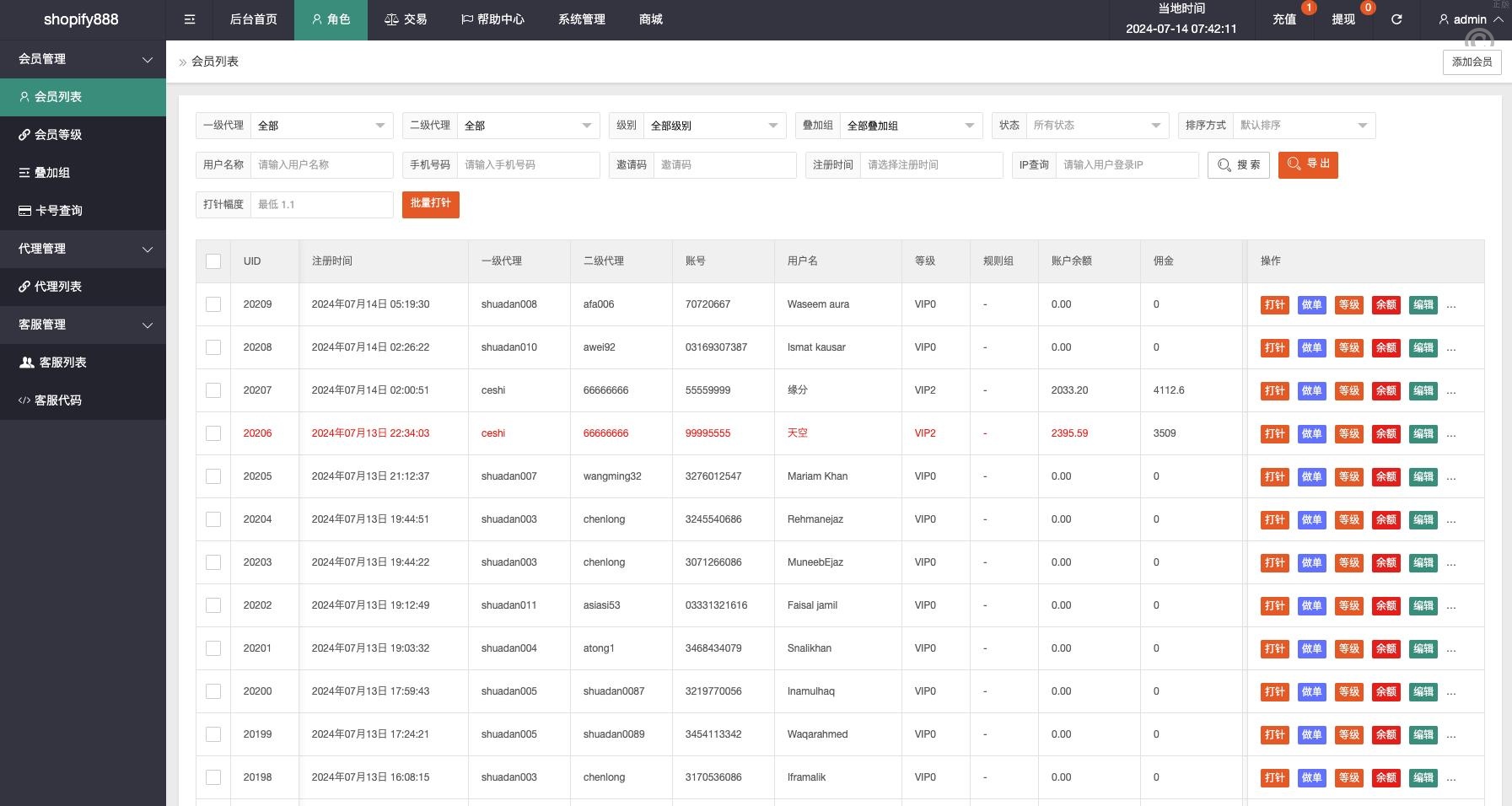Open the 状态 status dropdown
This screenshot has height=806, width=1512.
coord(1096,126)
